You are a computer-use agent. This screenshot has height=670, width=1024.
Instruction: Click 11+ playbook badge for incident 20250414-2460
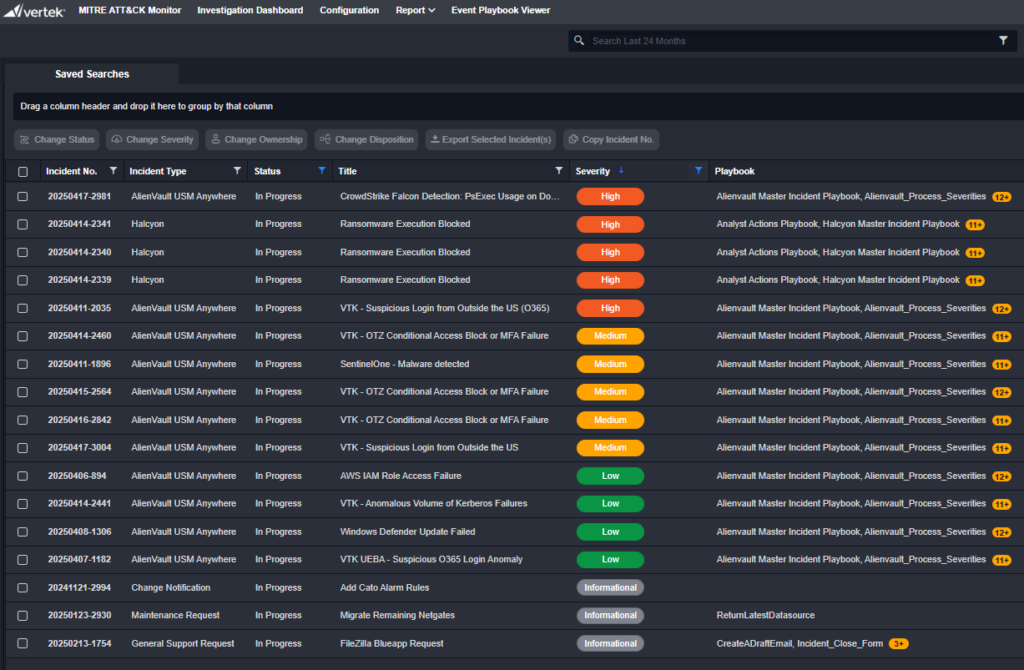click(1001, 336)
